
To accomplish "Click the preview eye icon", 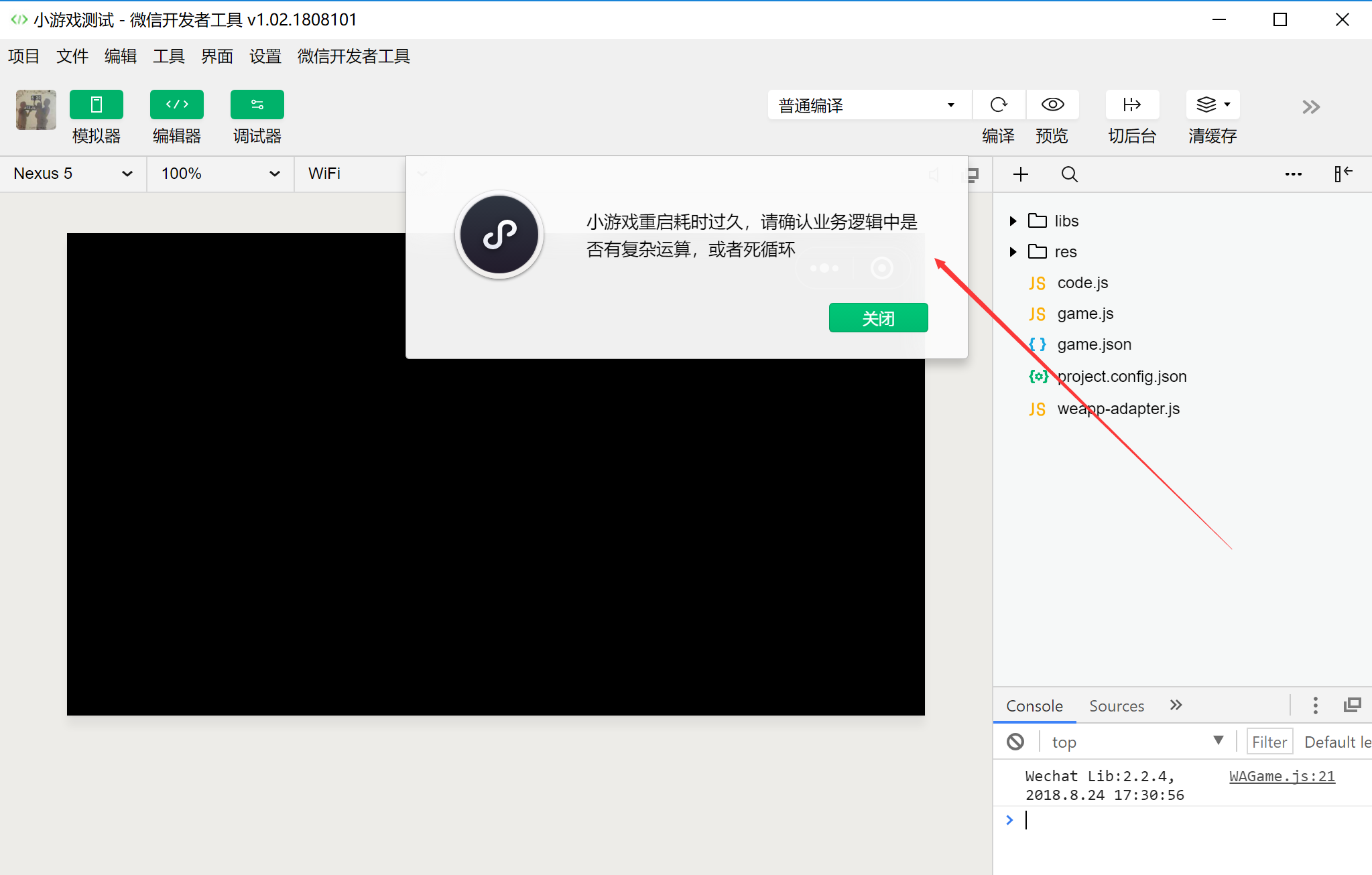I will (x=1052, y=105).
